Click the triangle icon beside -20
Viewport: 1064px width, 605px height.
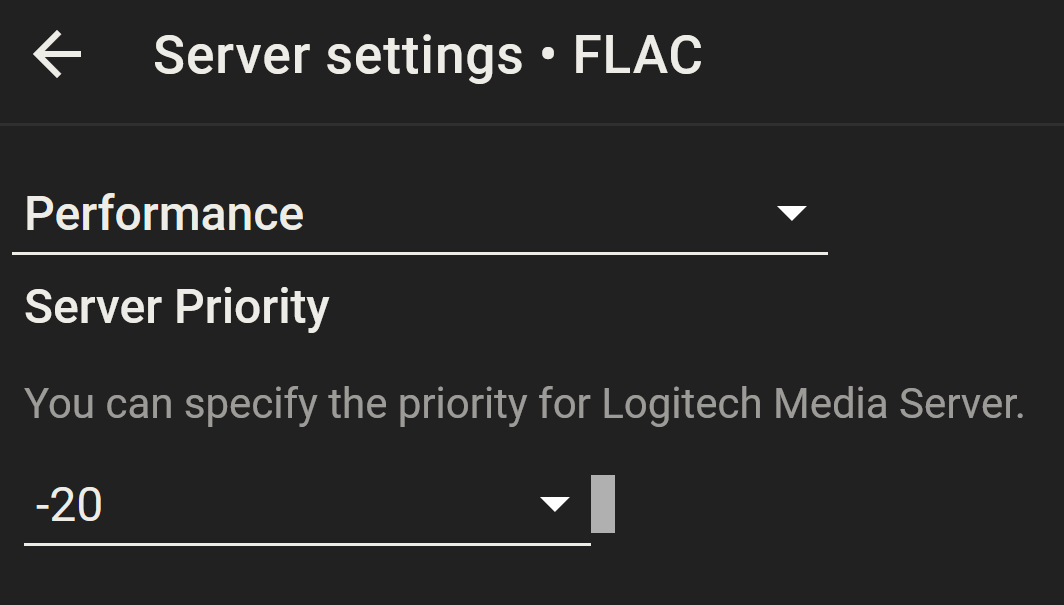tap(555, 504)
